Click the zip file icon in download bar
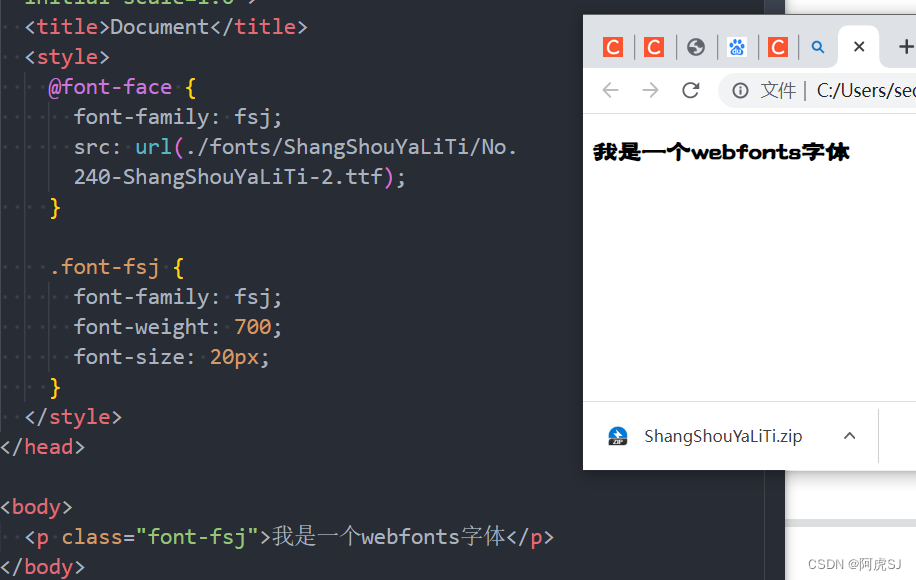Screen dimensions: 916x580 tap(617, 436)
